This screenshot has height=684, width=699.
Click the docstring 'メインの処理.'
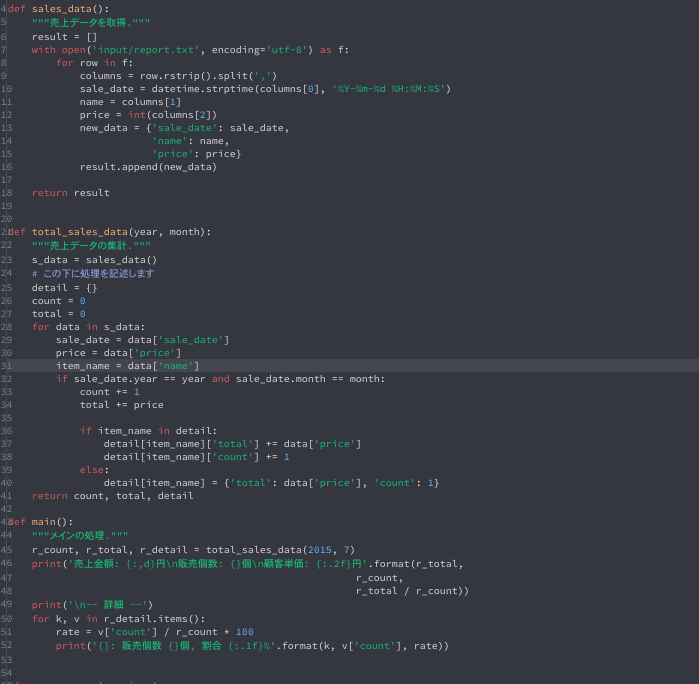tap(80, 535)
